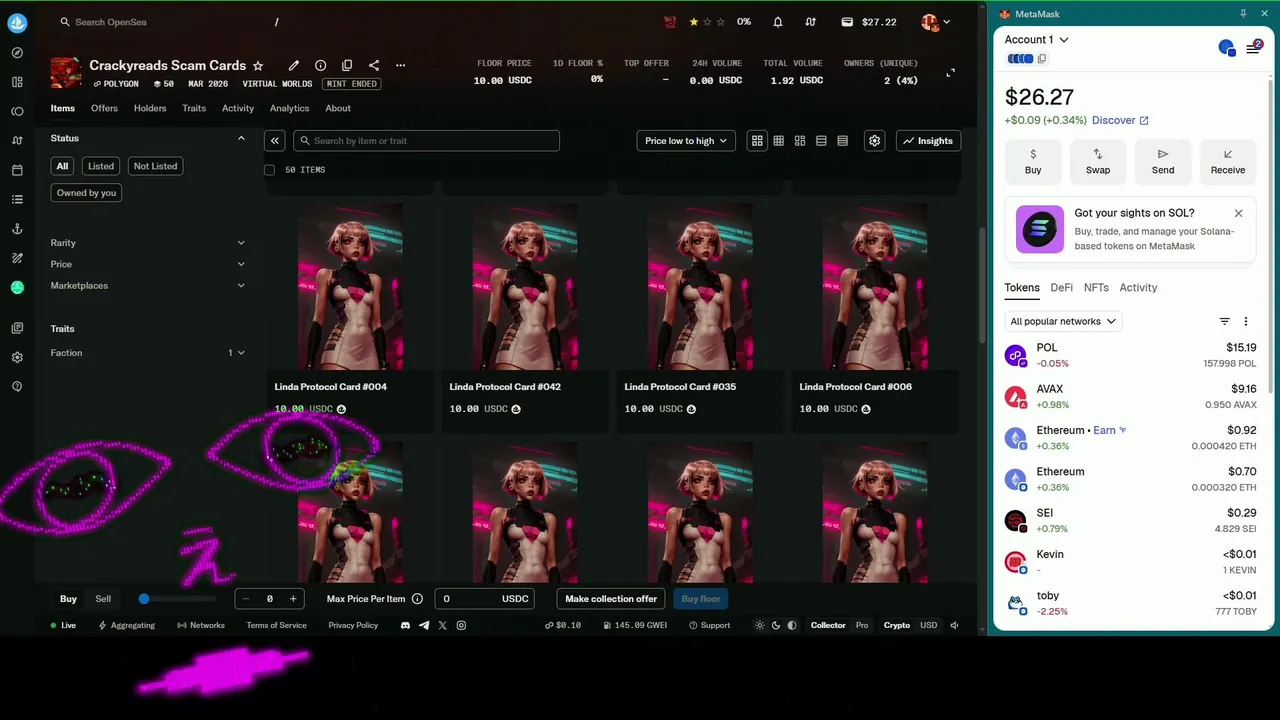This screenshot has width=1280, height=720.
Task: Open the Price low to high sort dropdown
Action: 686,141
